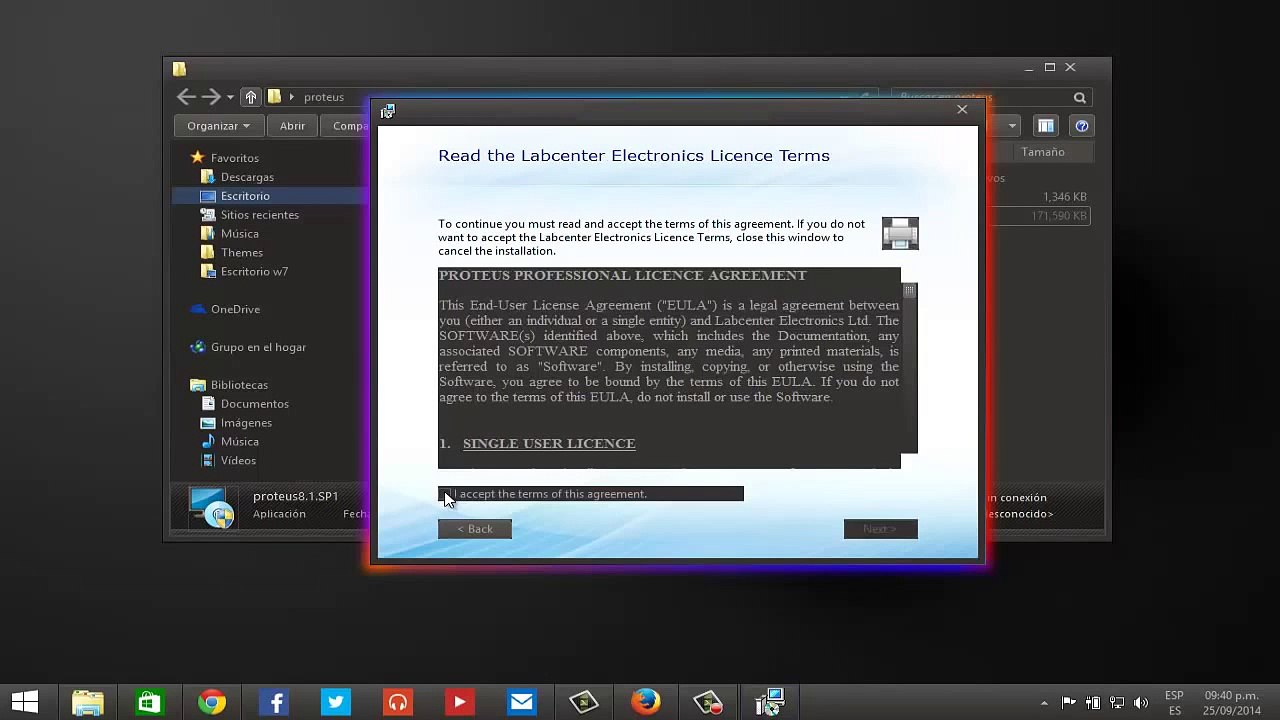The width and height of the screenshot is (1280, 720).
Task: Open Descargas in the navigation pane
Action: point(247,177)
